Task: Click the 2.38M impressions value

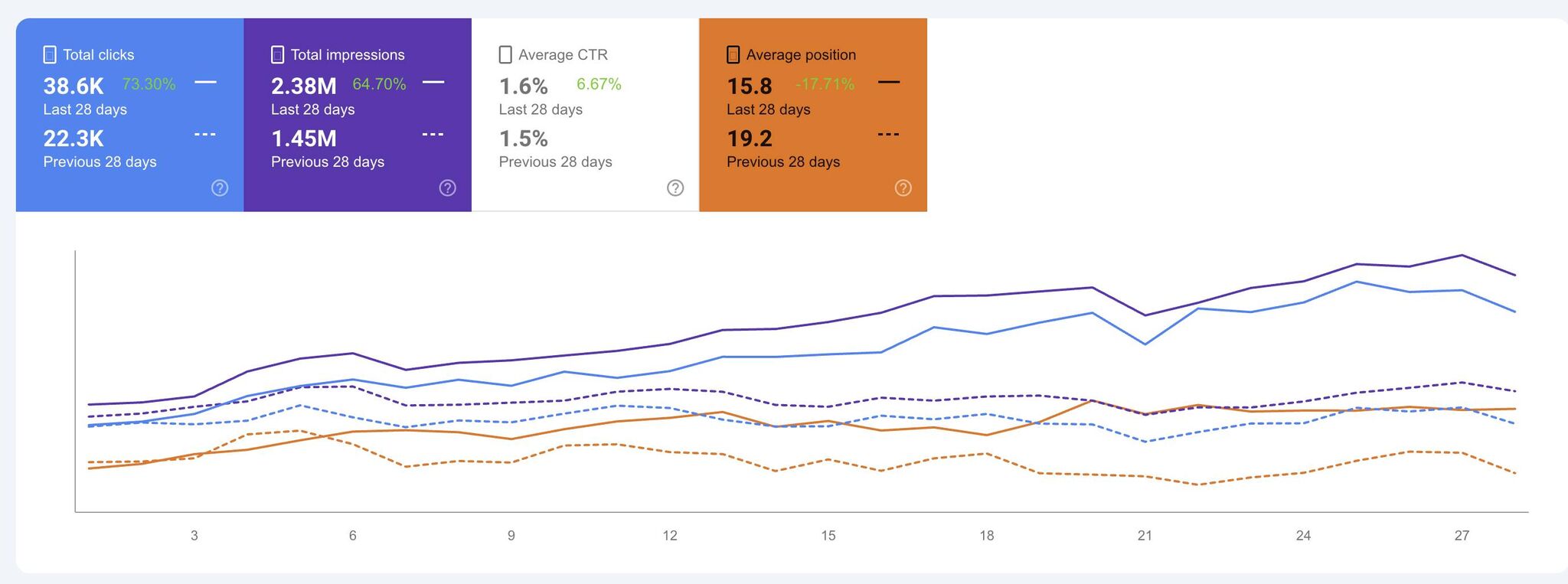Action: (x=304, y=86)
